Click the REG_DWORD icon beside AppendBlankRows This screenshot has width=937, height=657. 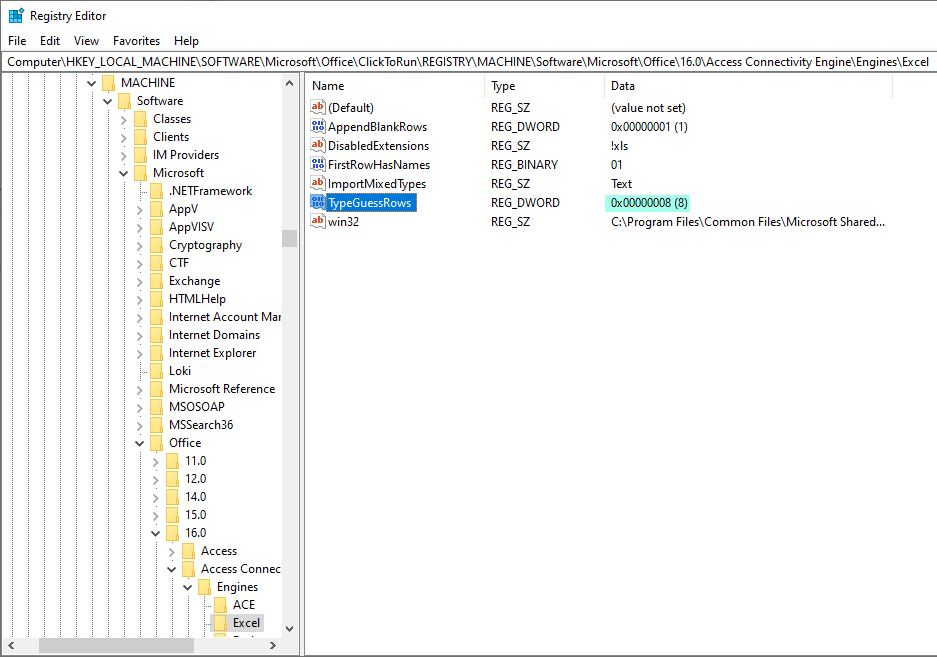pyautogui.click(x=319, y=126)
